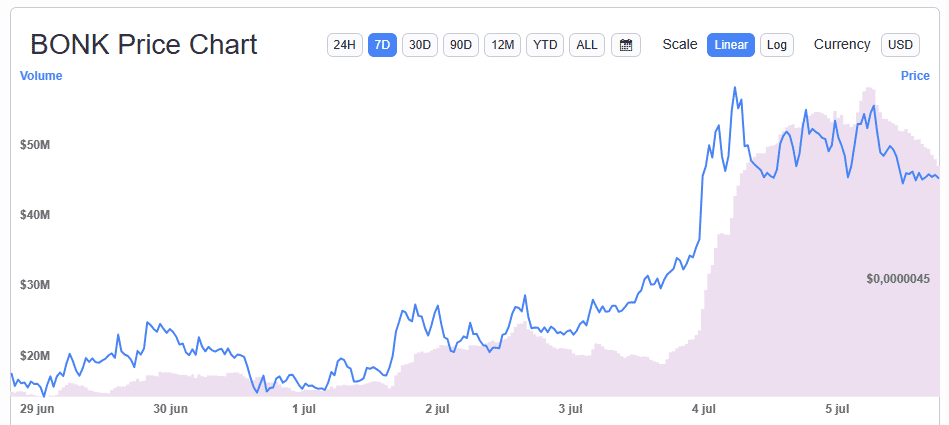Show ALL price history
The width and height of the screenshot is (949, 425).
point(587,45)
